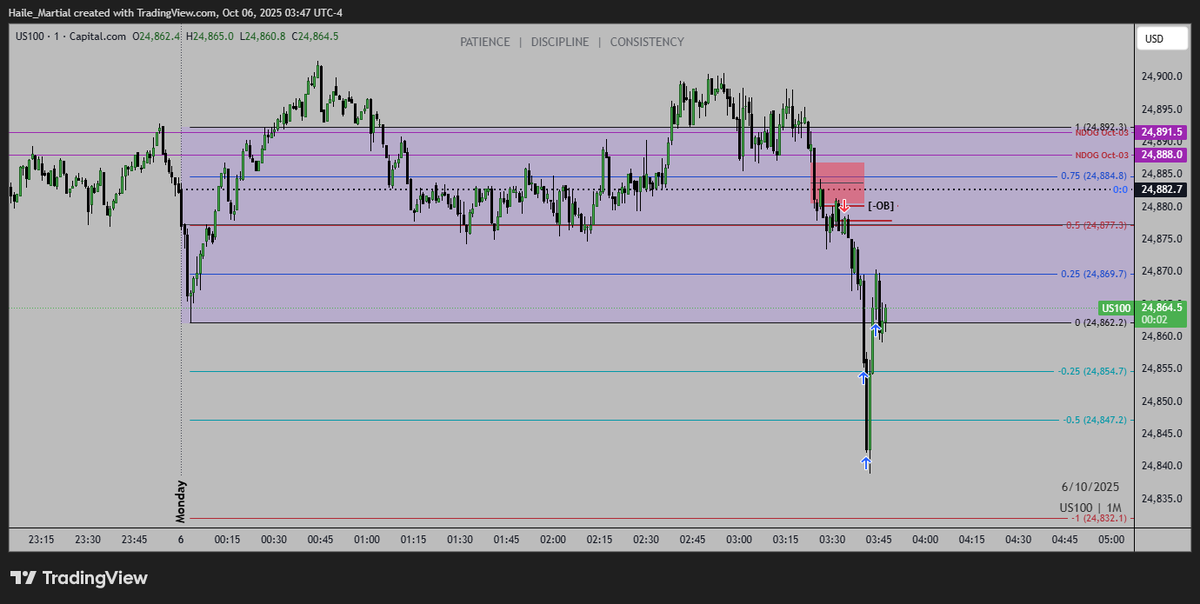Click the TradingView logo
This screenshot has height=604, width=1200.
tap(78, 578)
